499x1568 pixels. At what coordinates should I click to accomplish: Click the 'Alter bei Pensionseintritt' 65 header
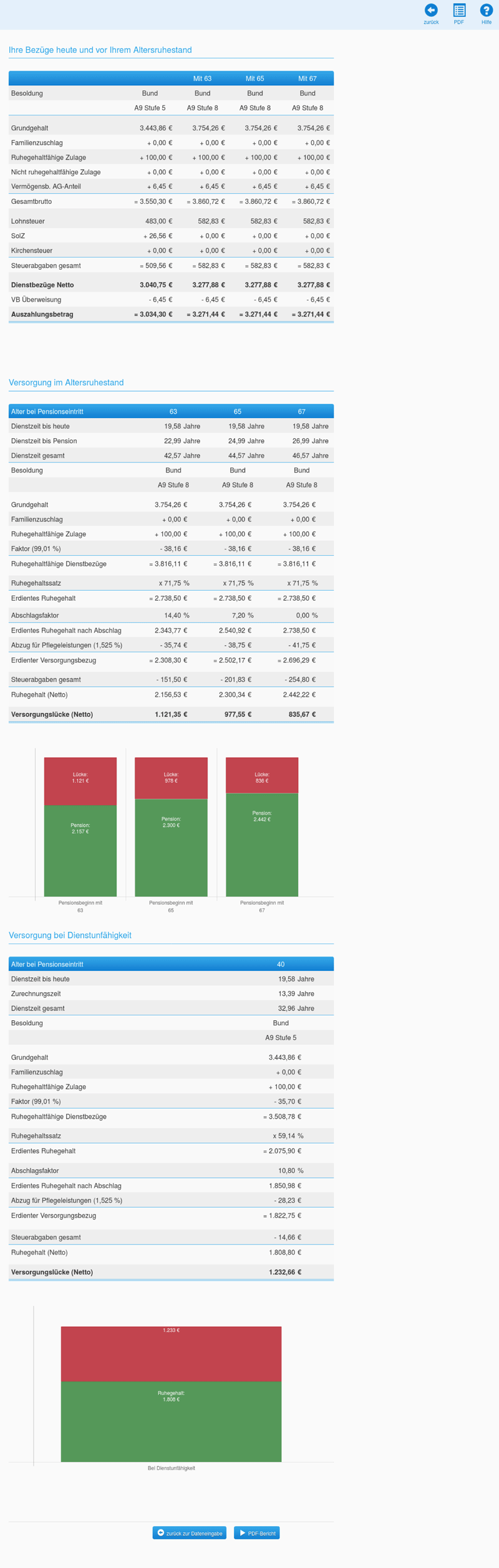coord(238,412)
